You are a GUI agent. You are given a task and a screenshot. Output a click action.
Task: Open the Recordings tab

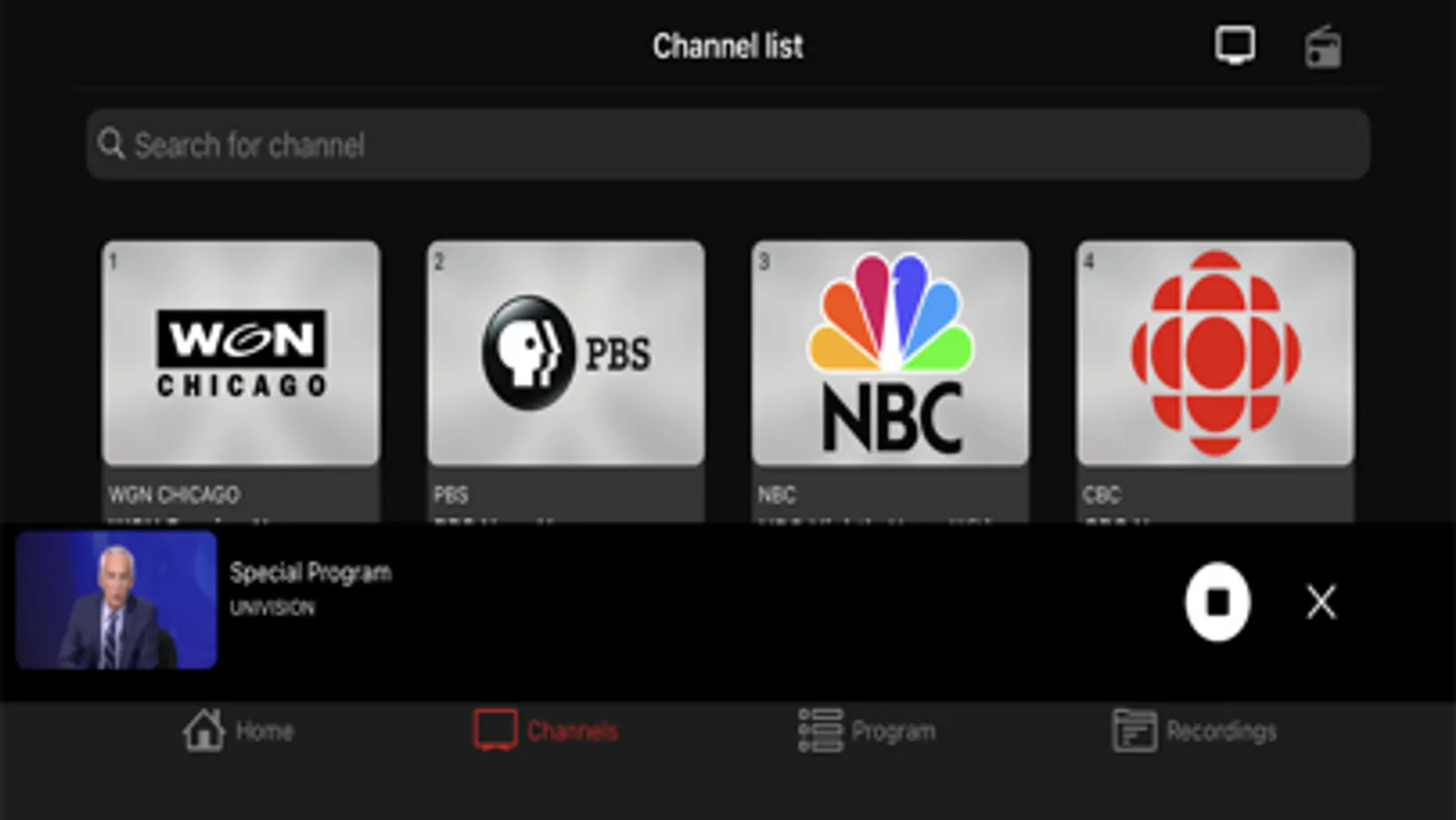point(1194,731)
